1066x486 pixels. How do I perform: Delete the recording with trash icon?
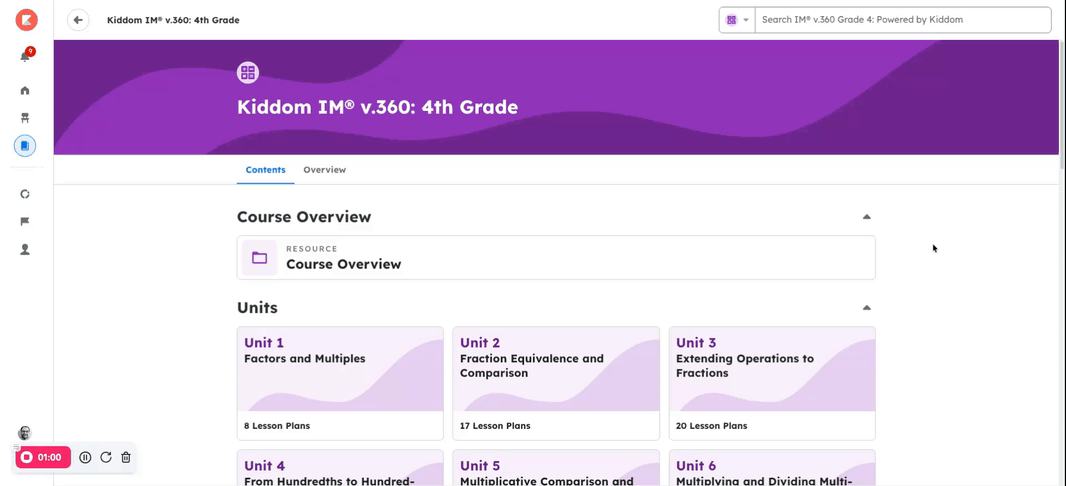click(126, 457)
